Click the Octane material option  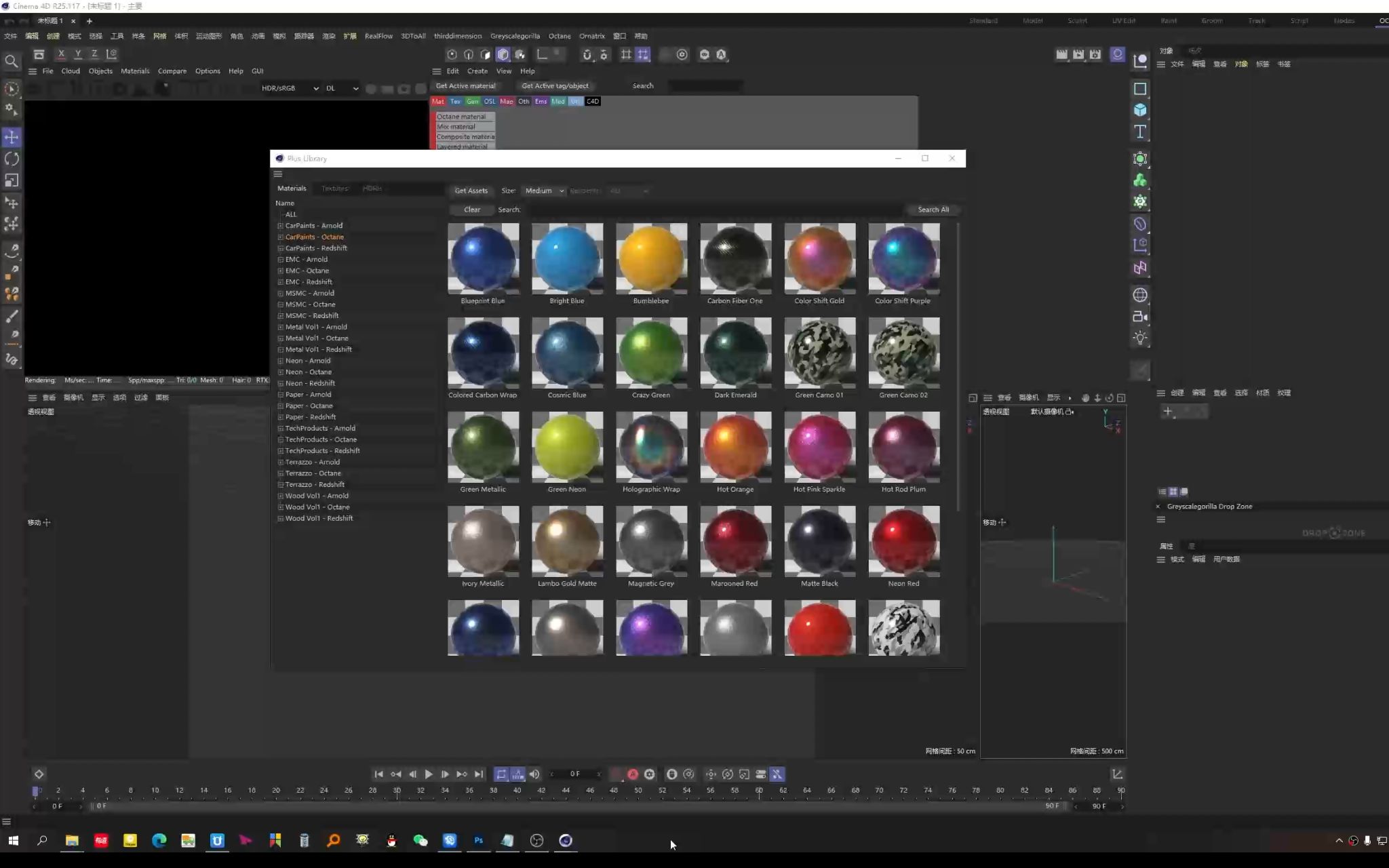pyautogui.click(x=462, y=116)
